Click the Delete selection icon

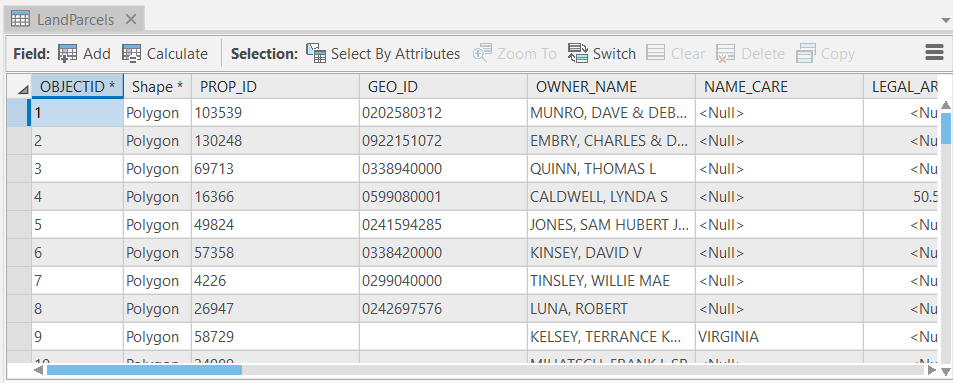(x=726, y=53)
